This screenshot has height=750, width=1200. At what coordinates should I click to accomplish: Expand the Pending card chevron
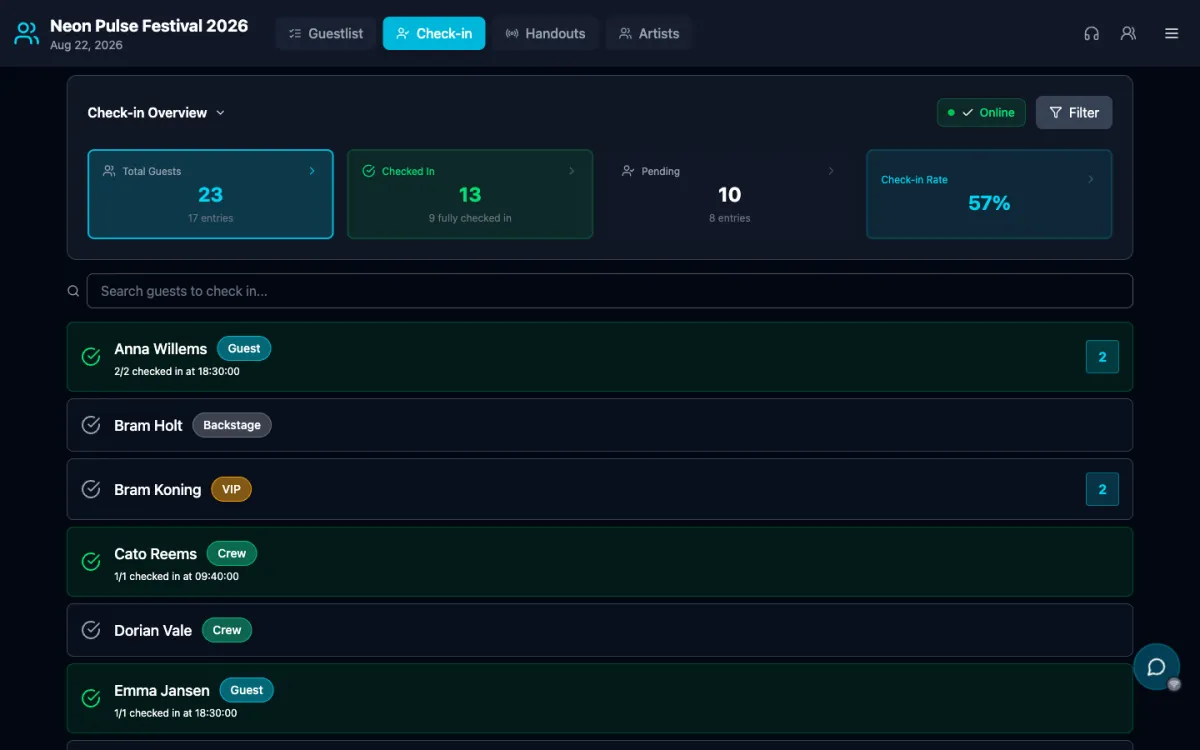(x=830, y=171)
